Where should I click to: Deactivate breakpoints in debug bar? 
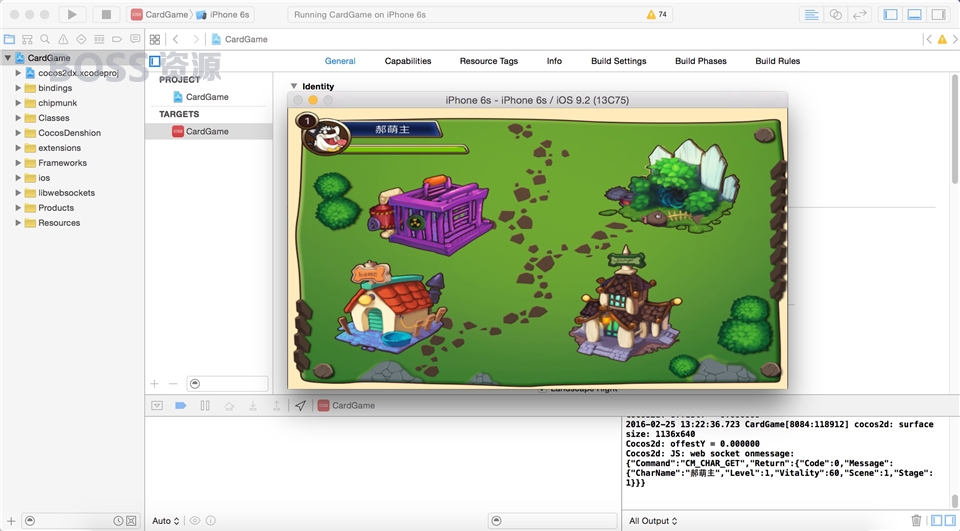click(x=181, y=405)
